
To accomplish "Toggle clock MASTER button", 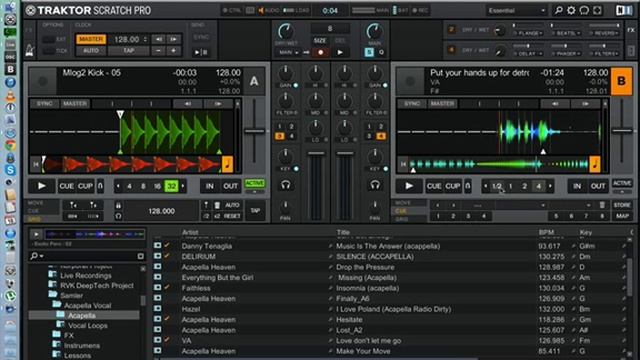I will point(91,39).
